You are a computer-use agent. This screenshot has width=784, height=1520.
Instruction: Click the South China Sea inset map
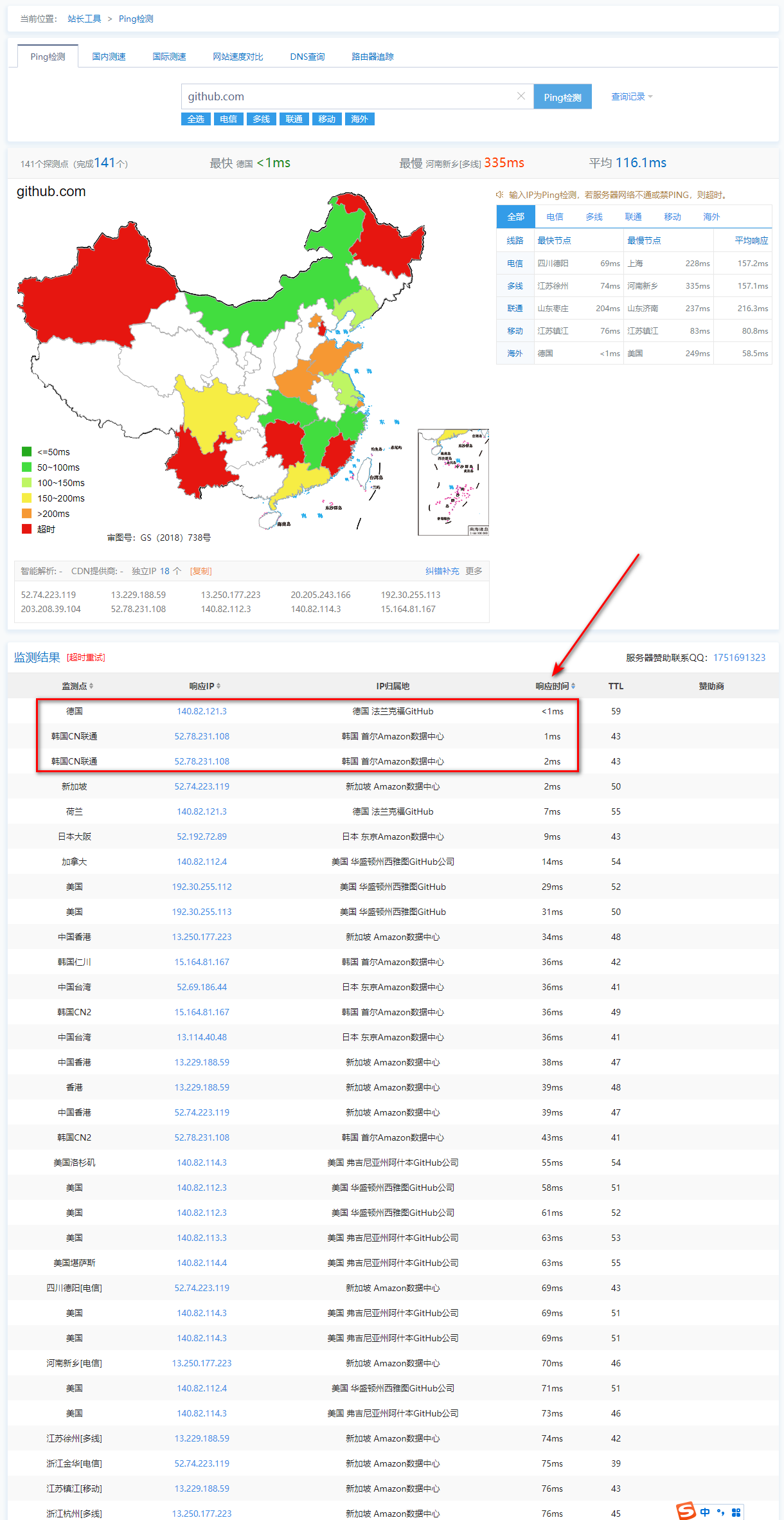click(453, 482)
